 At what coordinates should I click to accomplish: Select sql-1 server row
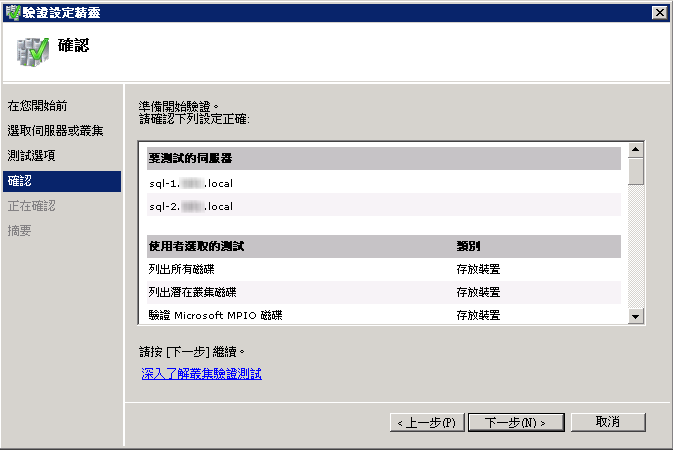[x=384, y=183]
